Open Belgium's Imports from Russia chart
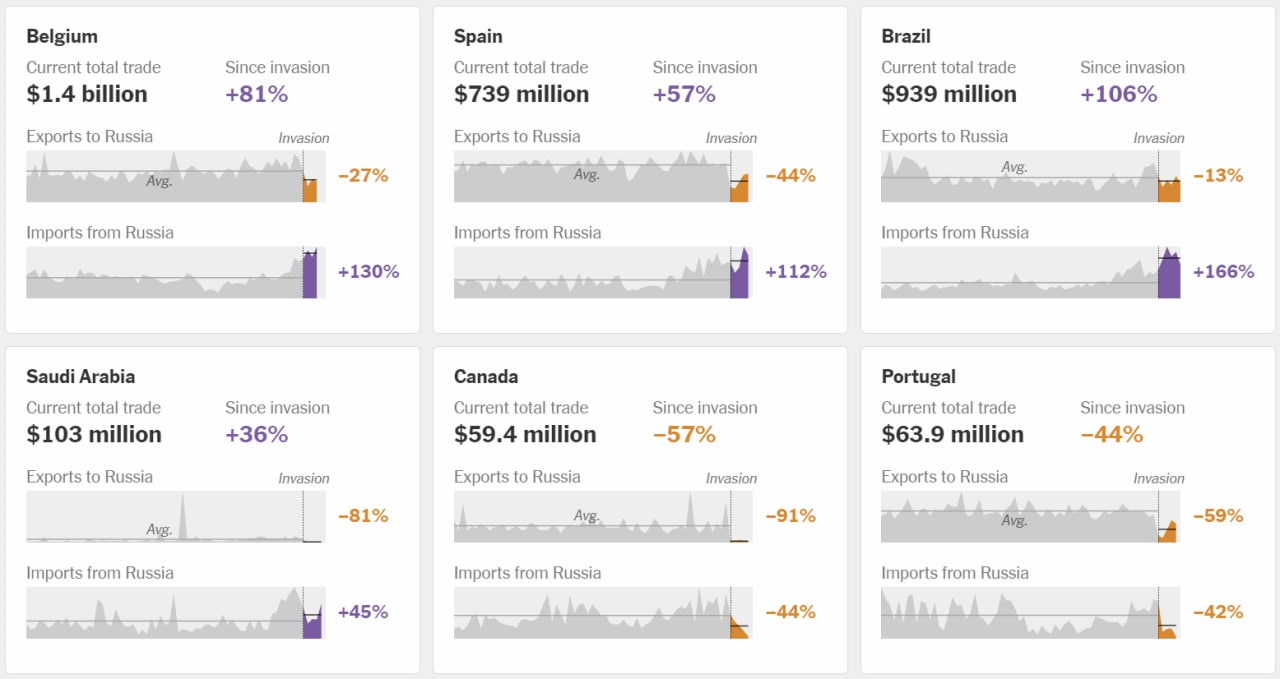Viewport: 1280px width, 679px height. (170, 273)
